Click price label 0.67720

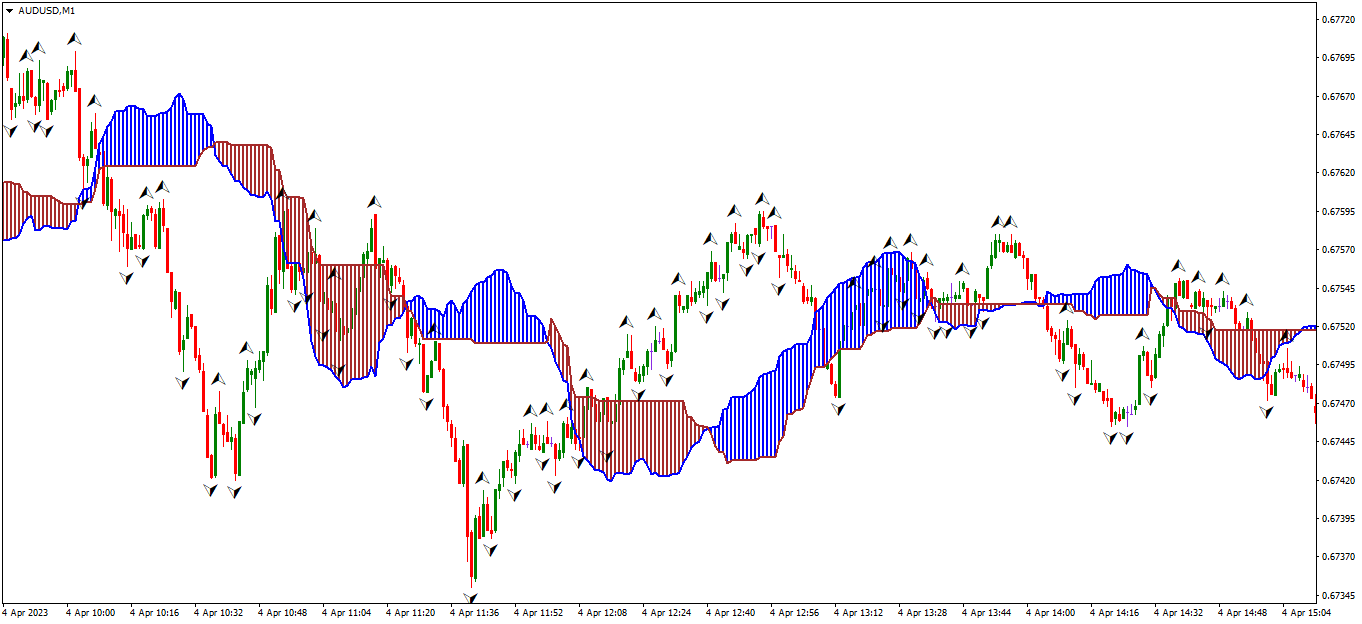coord(1337,19)
